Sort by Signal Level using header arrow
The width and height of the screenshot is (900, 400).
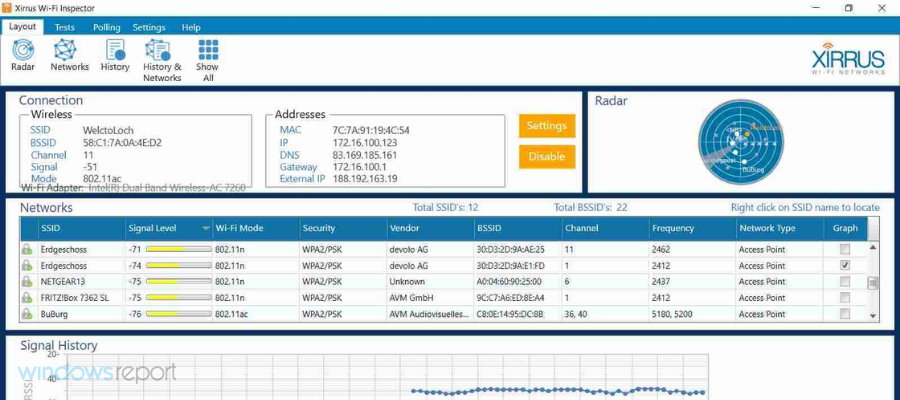click(x=205, y=228)
